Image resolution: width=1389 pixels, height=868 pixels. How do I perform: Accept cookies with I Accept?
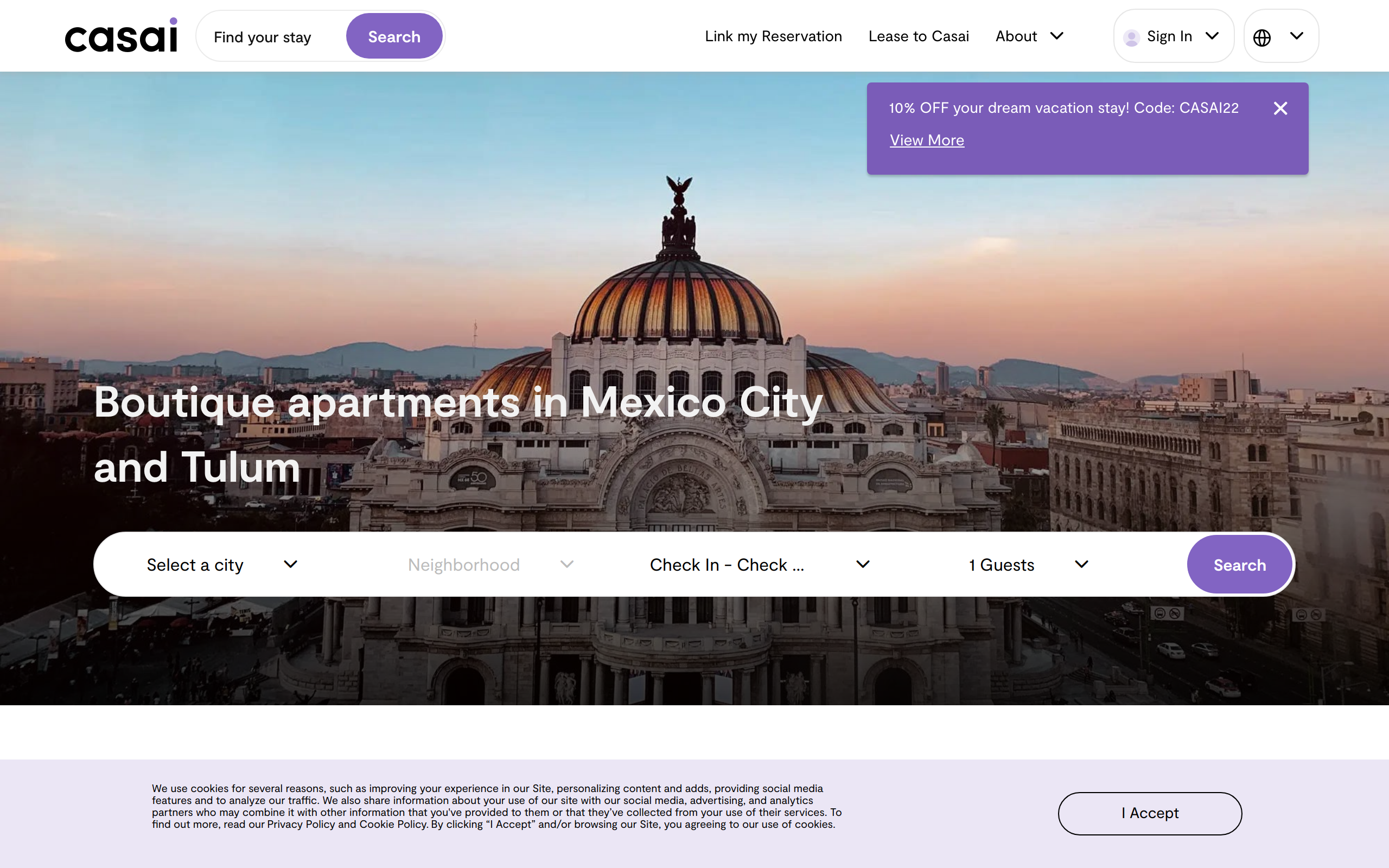click(x=1150, y=813)
